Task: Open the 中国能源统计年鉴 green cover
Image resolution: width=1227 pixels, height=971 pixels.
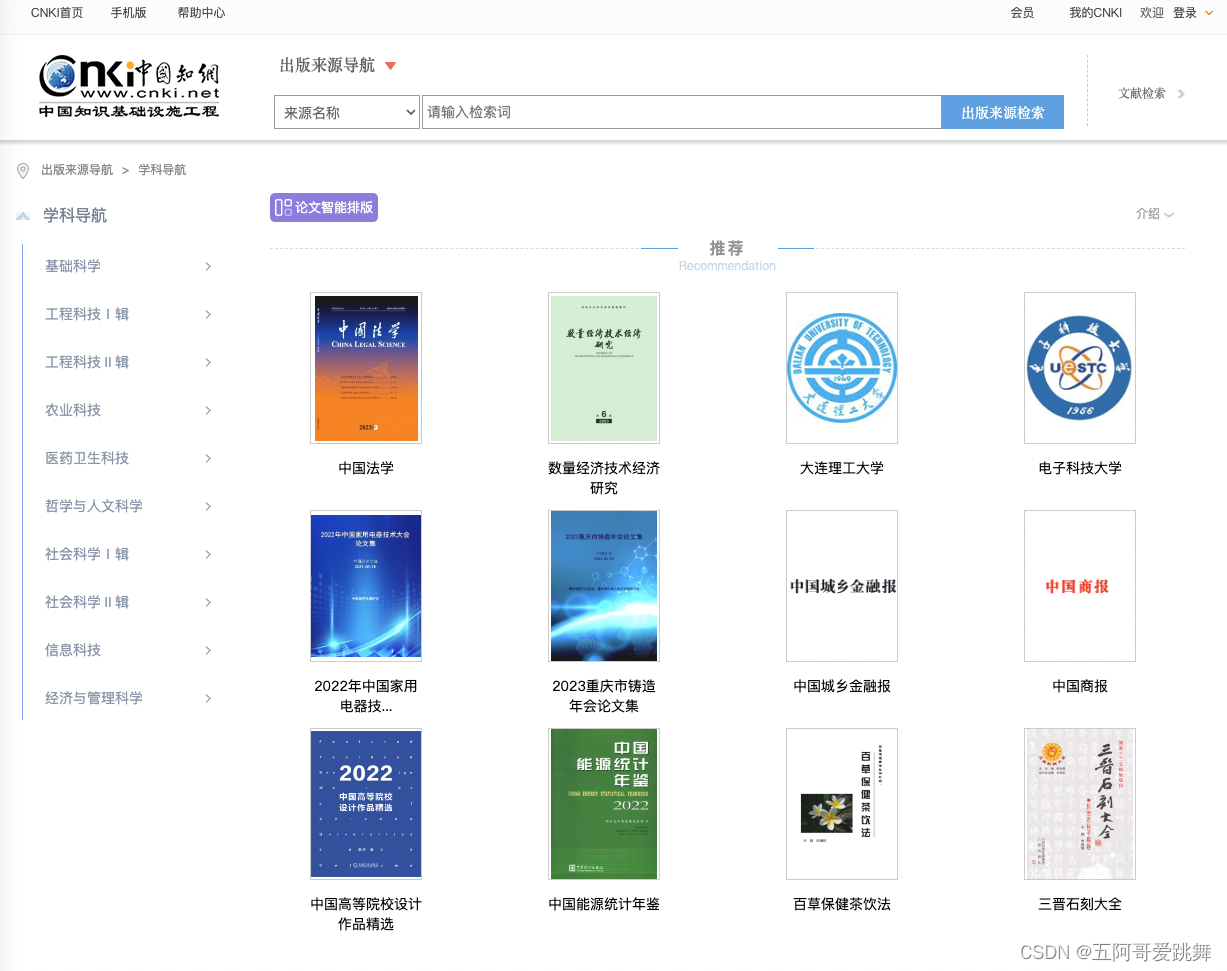Action: tap(604, 804)
